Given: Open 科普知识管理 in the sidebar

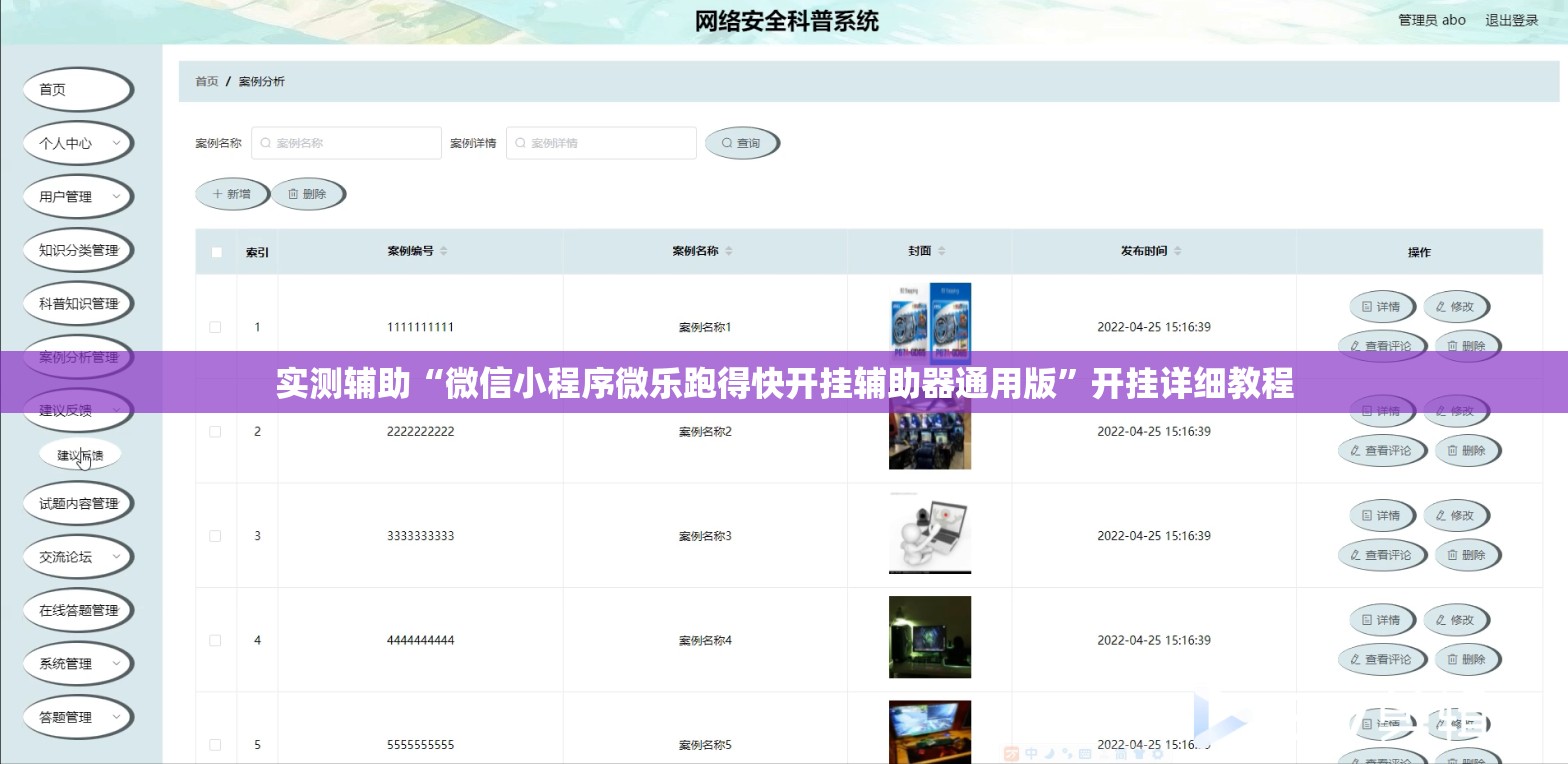Looking at the screenshot, I should [77, 303].
